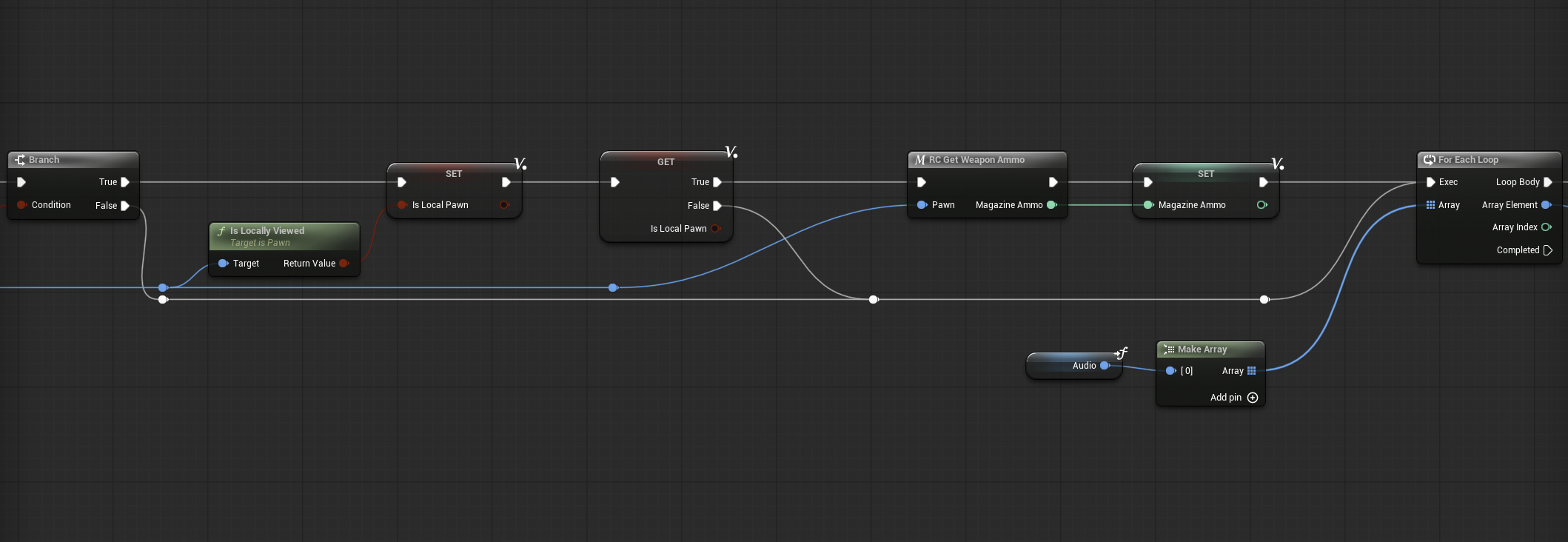The width and height of the screenshot is (1568, 542).
Task: Select the Branch node title header
Action: [x=73, y=160]
